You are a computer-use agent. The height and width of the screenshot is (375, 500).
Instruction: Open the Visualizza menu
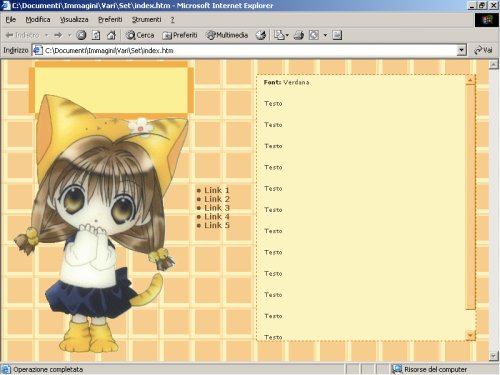pos(74,20)
